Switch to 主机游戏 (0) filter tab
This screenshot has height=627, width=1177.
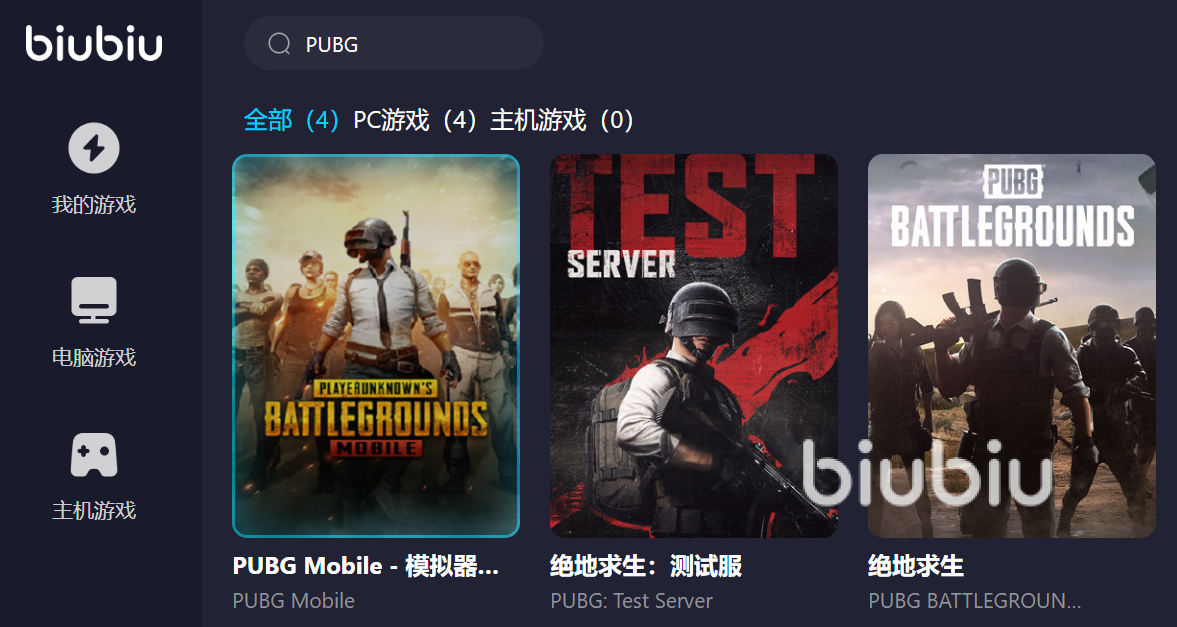tap(562, 120)
